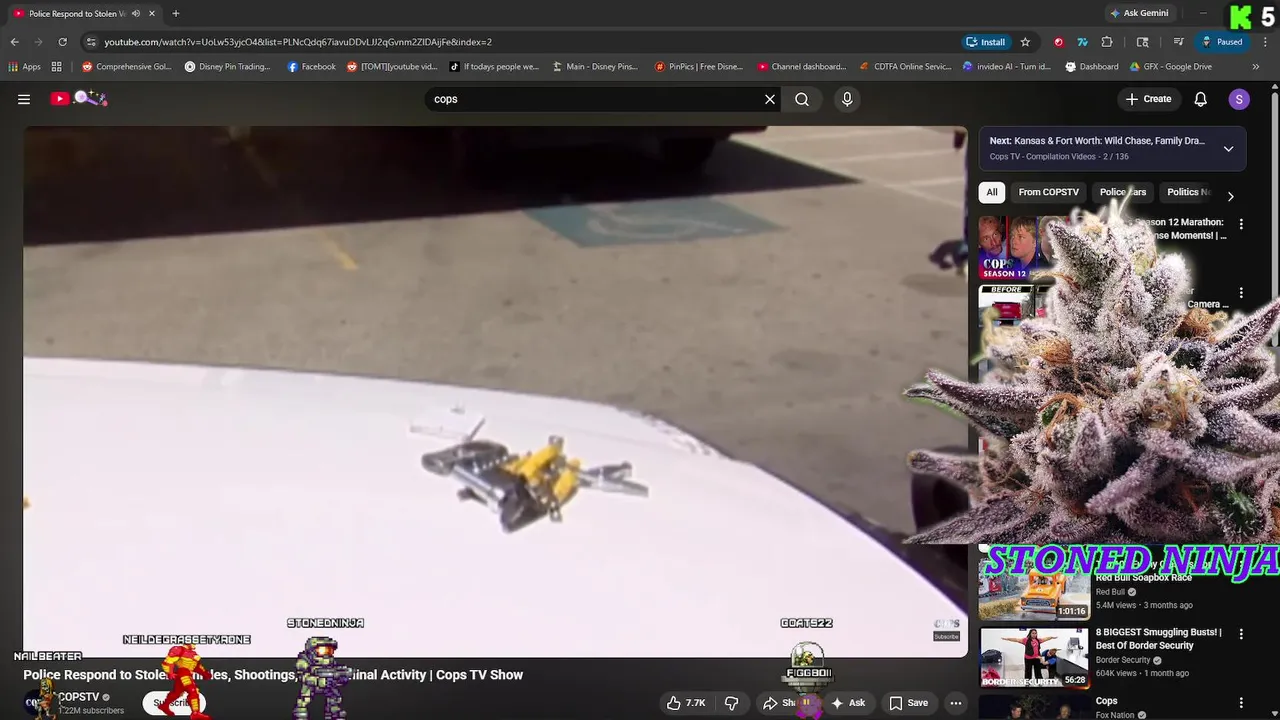Viewport: 1280px width, 720px height.
Task: Go to YouTube home via logo
Action: pos(79,98)
